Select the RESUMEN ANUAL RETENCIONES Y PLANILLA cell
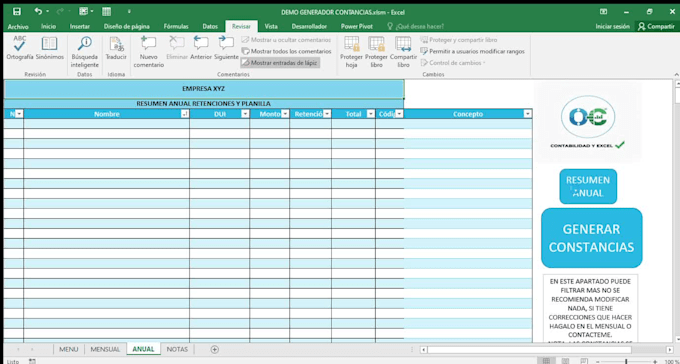The height and width of the screenshot is (364, 680). pos(204,104)
